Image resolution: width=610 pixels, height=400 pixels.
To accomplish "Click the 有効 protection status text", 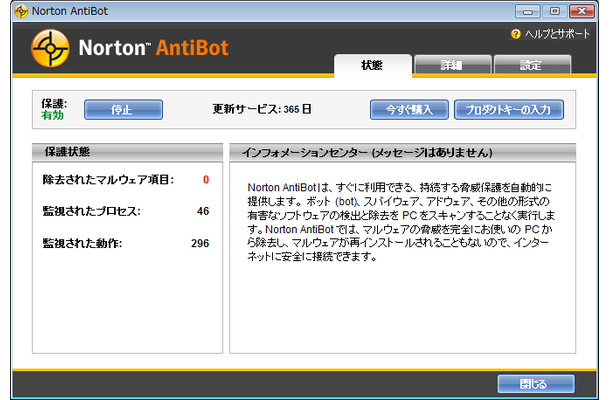I will (53, 115).
